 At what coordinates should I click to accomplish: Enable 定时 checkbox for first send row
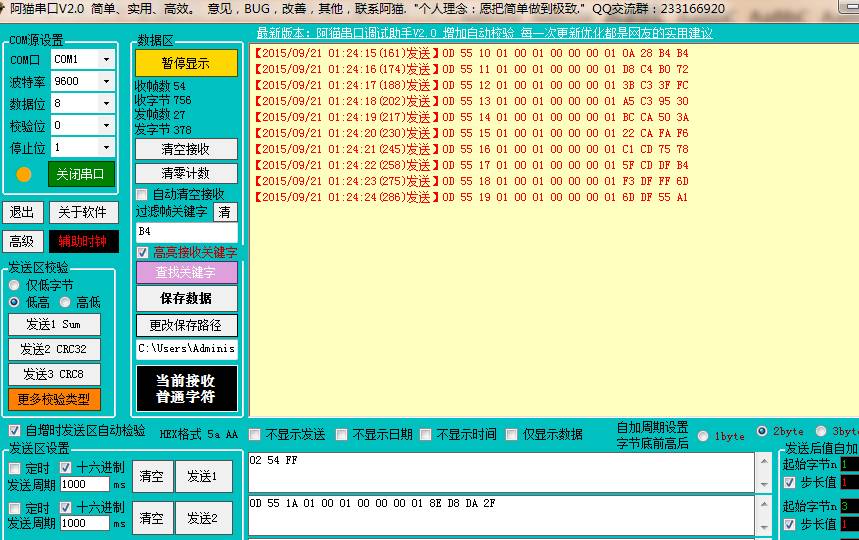(x=15, y=468)
